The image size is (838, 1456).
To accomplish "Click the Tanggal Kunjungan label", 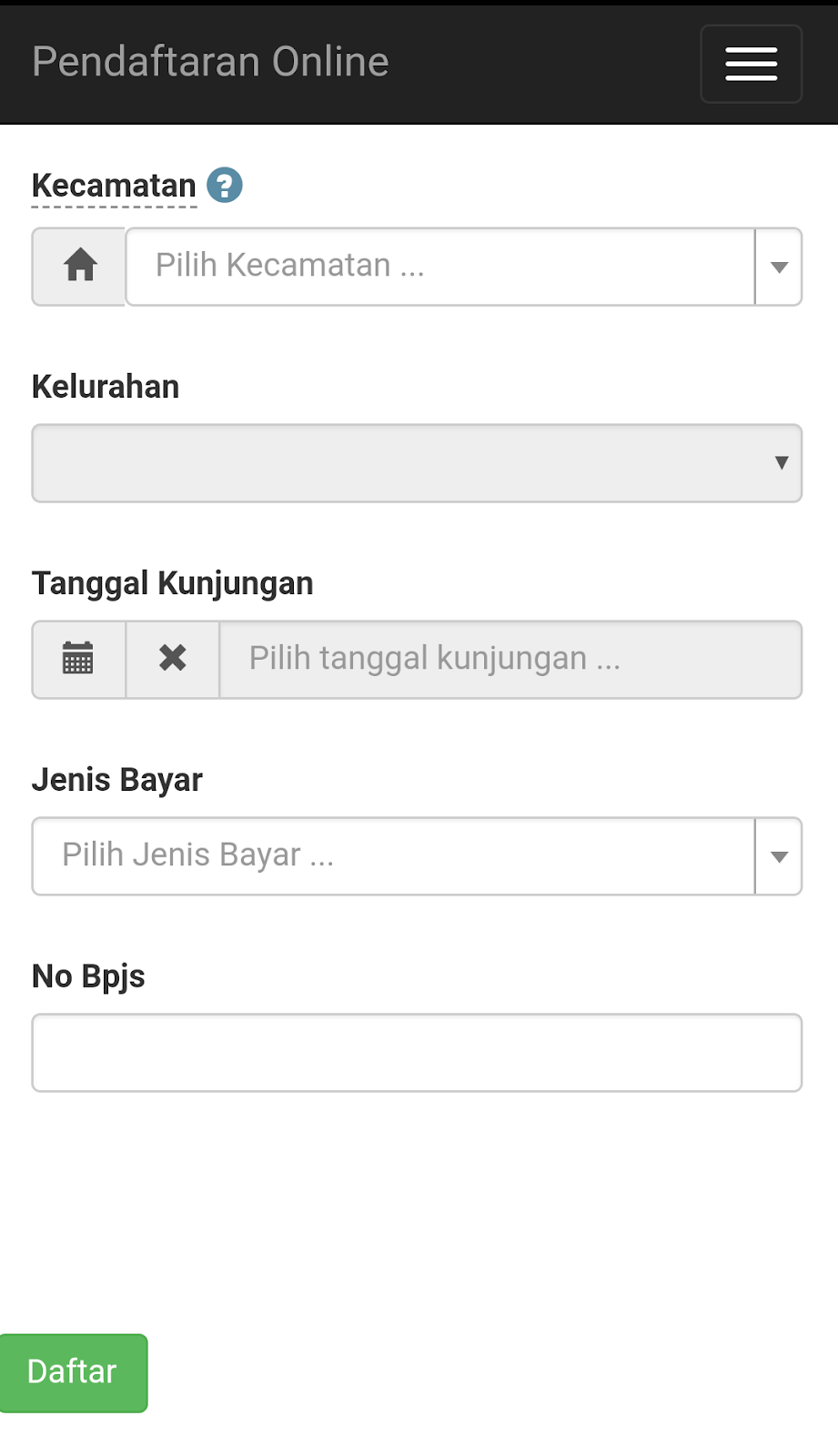I will click(172, 583).
